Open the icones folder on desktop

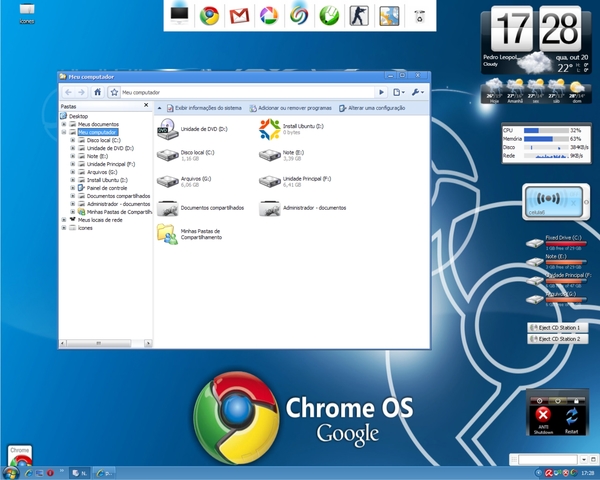pos(27,13)
